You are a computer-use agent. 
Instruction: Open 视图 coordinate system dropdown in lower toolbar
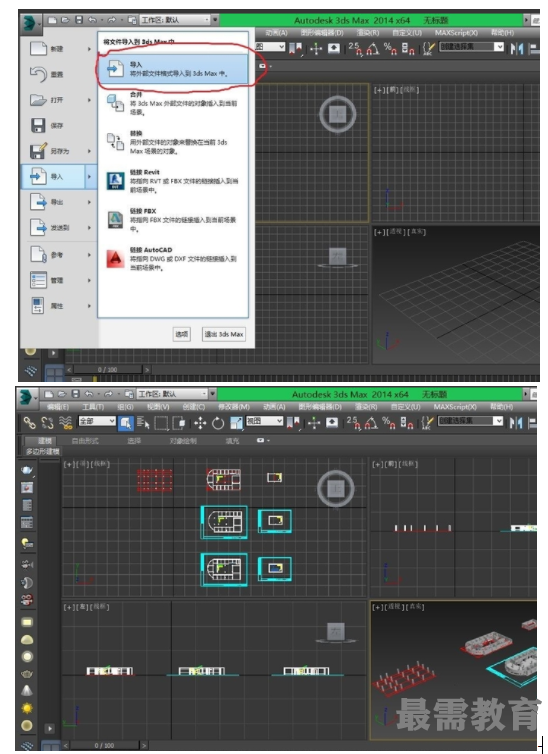(x=264, y=421)
